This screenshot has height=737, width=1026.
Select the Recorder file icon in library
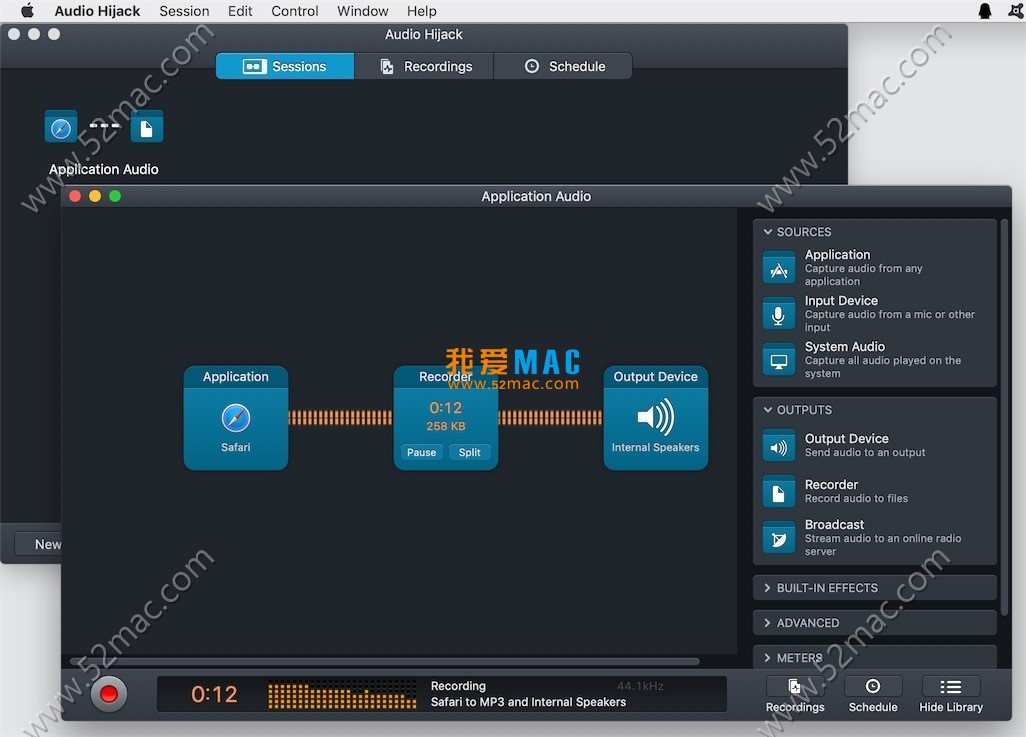point(778,493)
